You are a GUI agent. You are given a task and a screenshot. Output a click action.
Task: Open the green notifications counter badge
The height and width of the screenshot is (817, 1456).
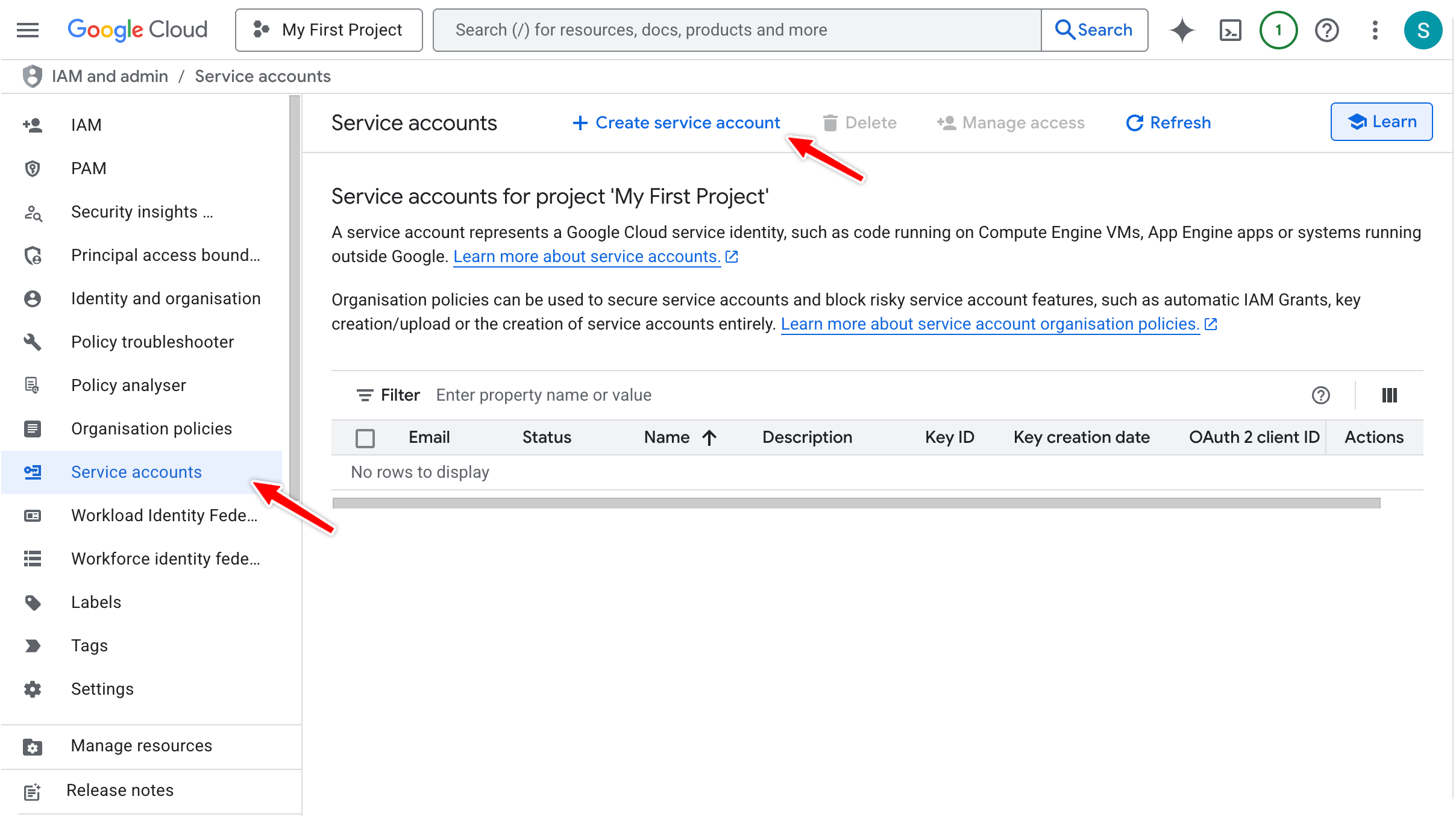pyautogui.click(x=1278, y=30)
